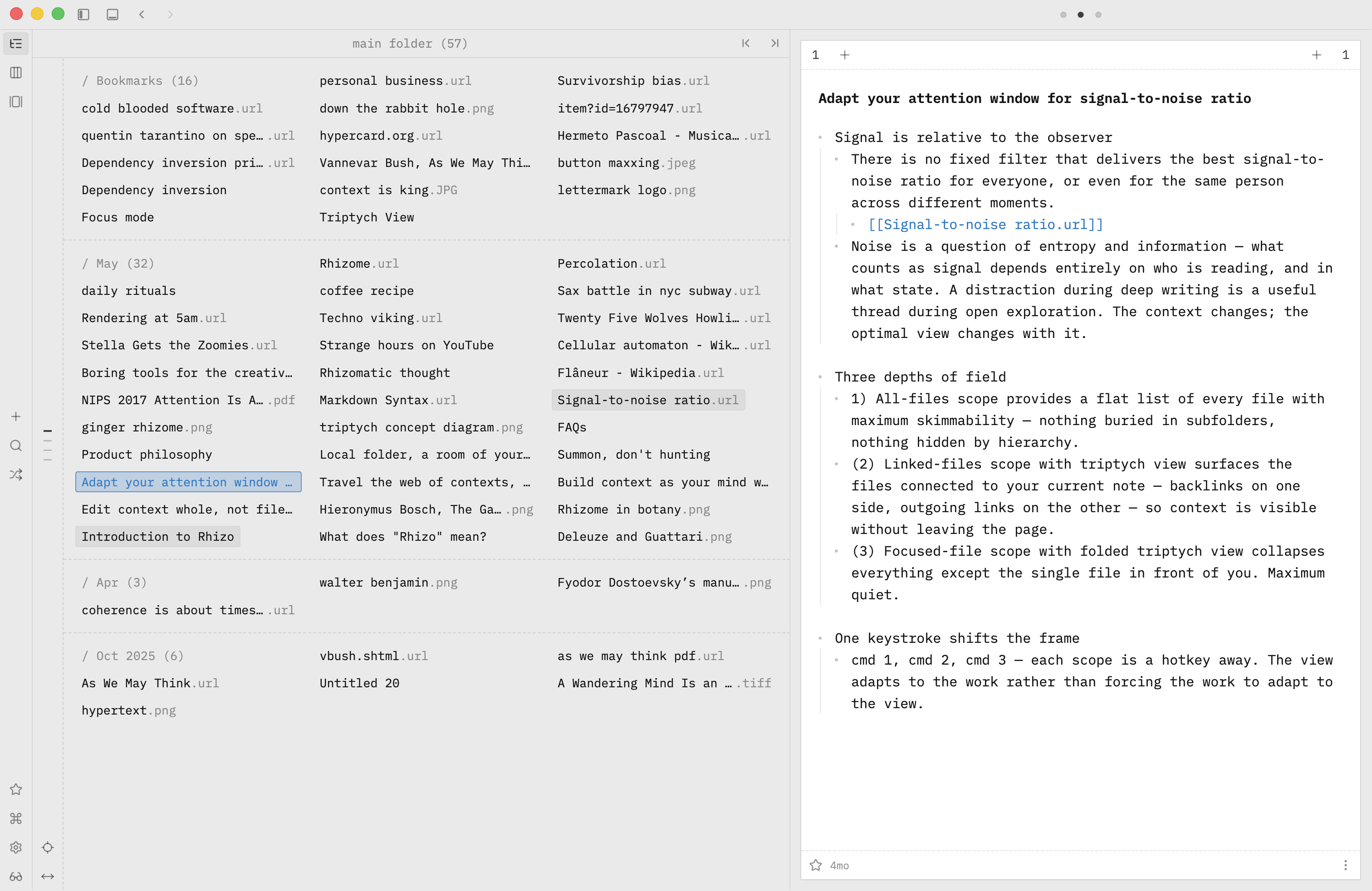
Task: Add a link with the left plus in note header
Action: (x=844, y=55)
